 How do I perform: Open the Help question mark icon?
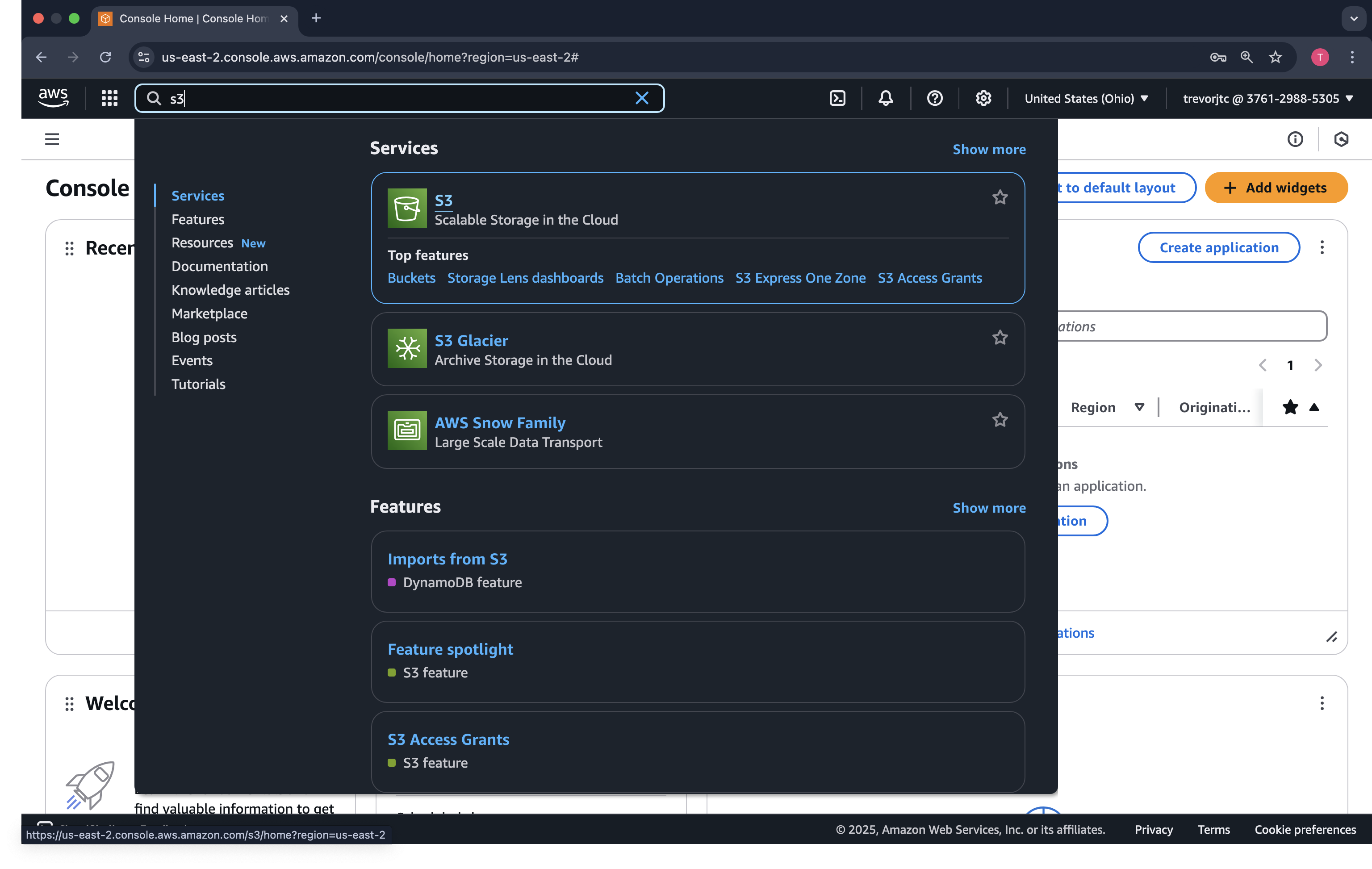934,98
